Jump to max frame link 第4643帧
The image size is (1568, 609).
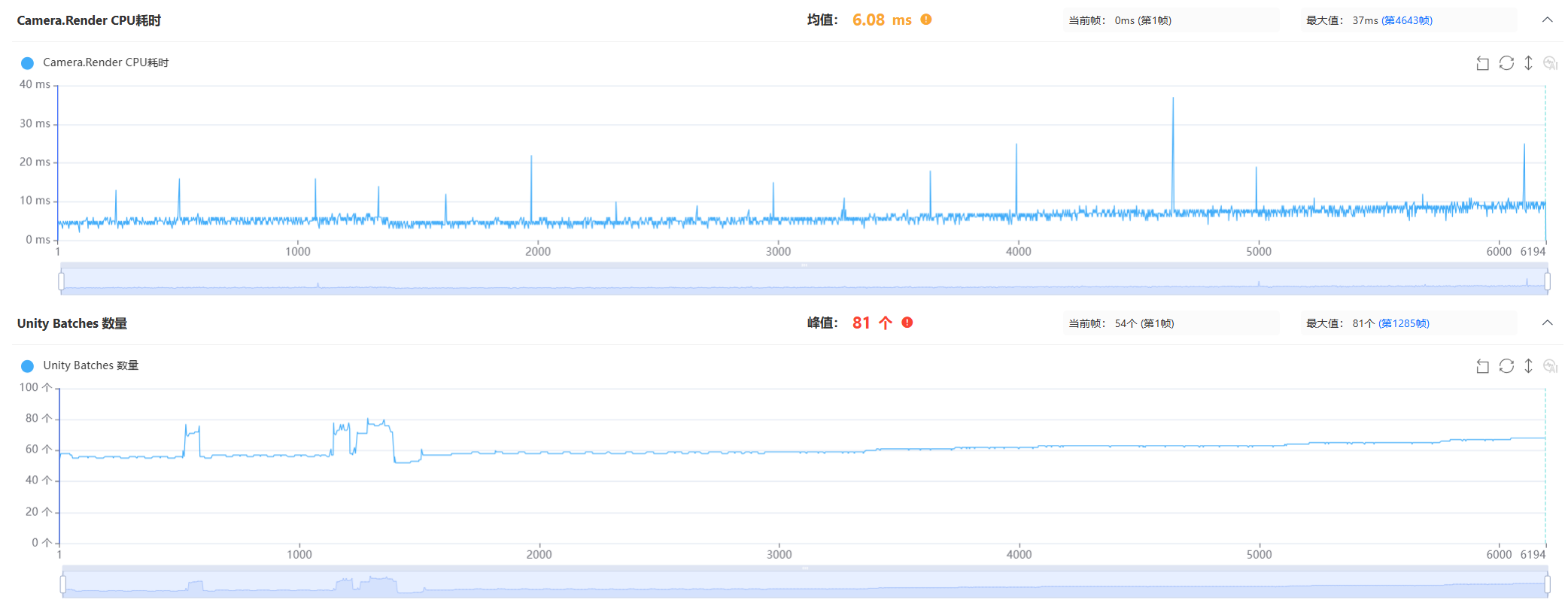[1407, 20]
